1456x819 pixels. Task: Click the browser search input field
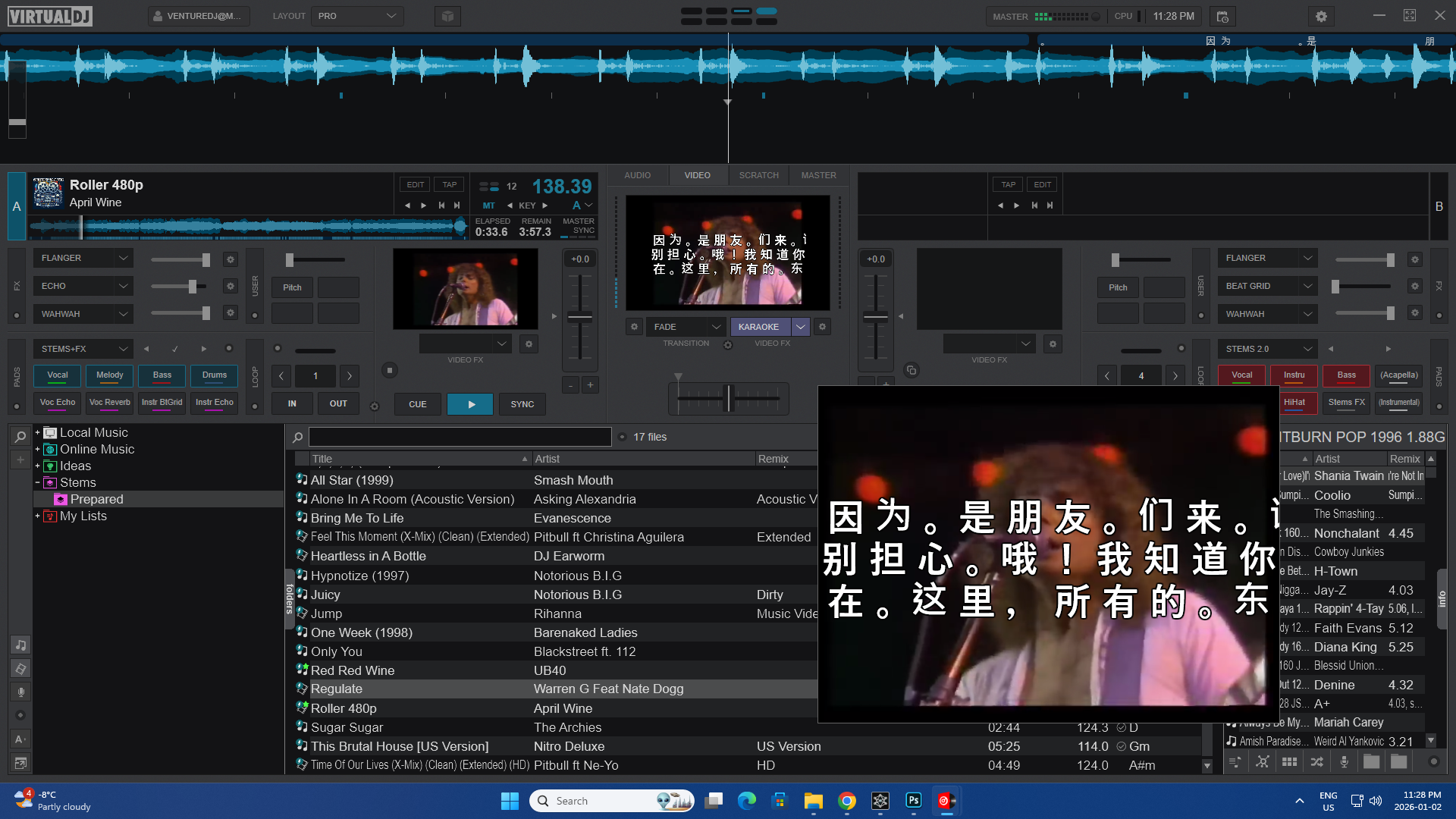[x=460, y=437]
